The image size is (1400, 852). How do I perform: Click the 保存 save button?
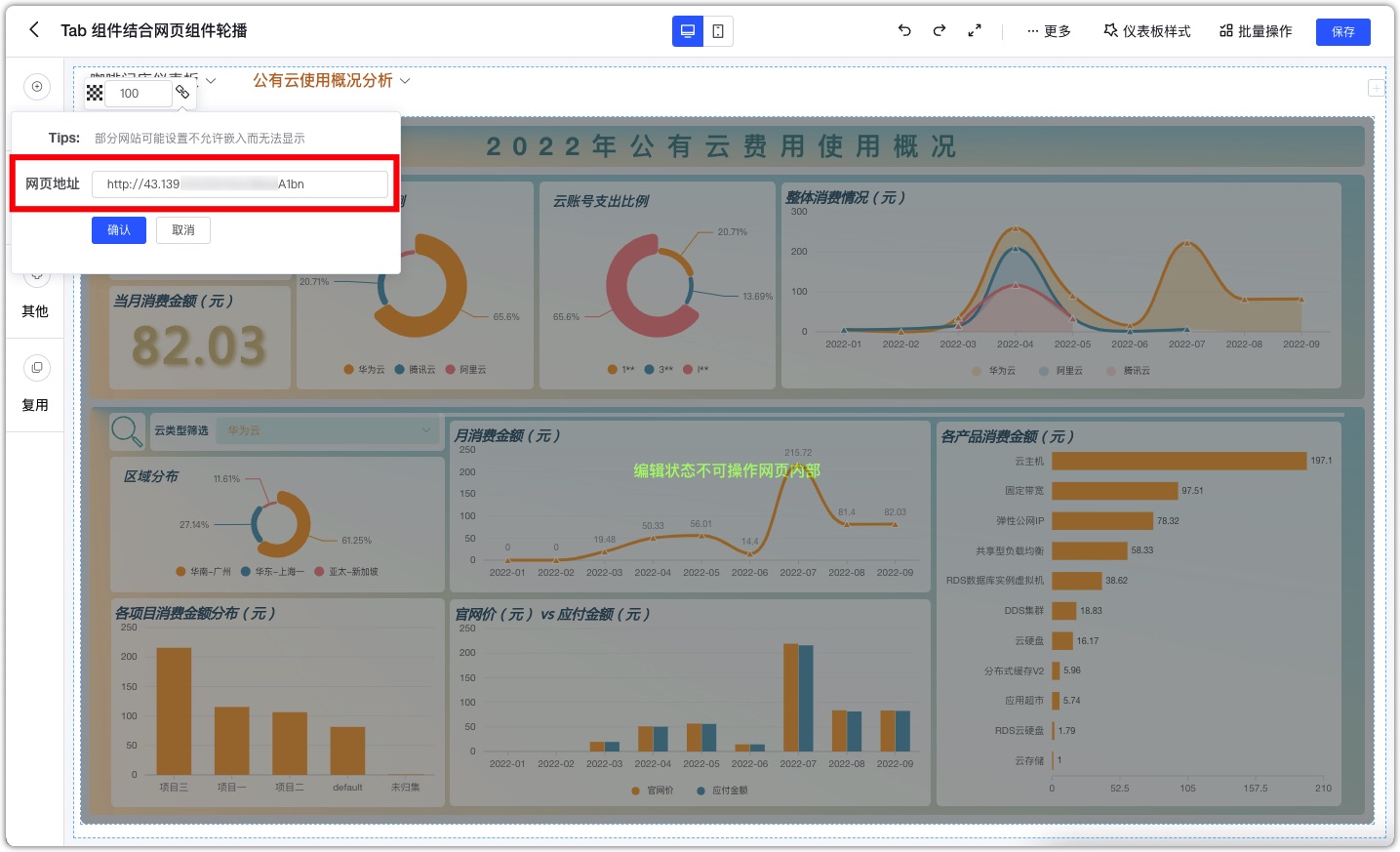(x=1343, y=31)
